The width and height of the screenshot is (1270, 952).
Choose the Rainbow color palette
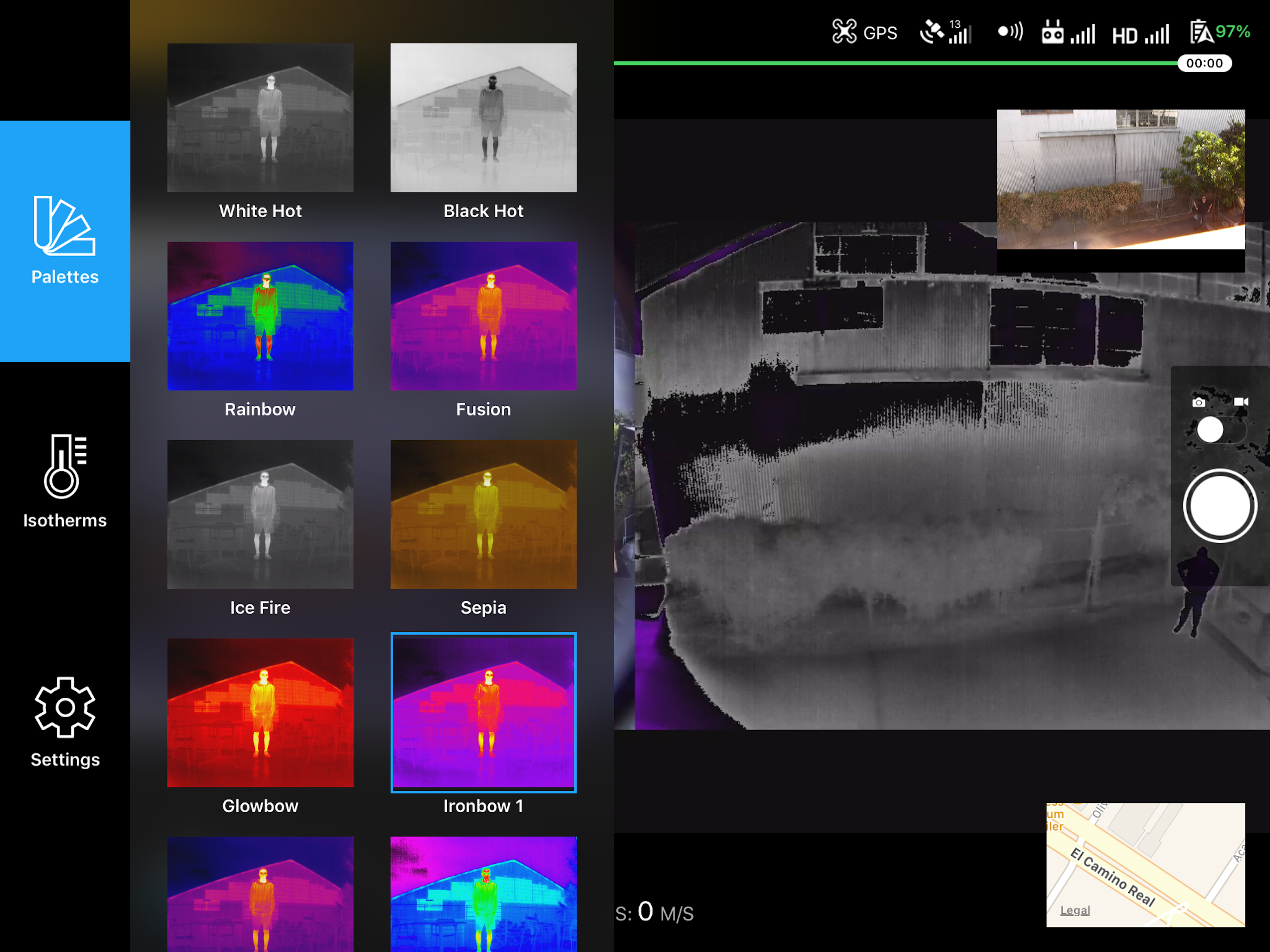coord(260,316)
